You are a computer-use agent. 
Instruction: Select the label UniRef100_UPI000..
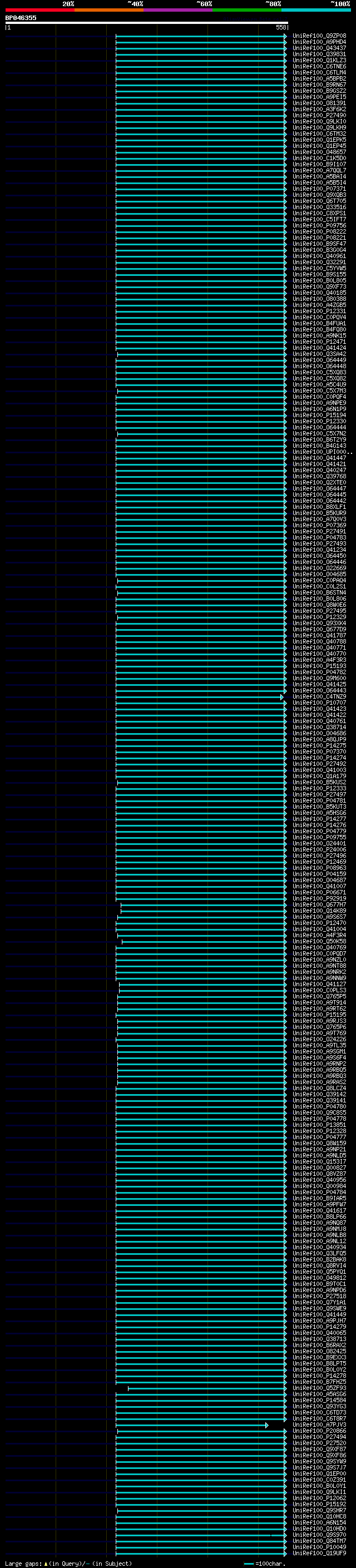tap(322, 452)
